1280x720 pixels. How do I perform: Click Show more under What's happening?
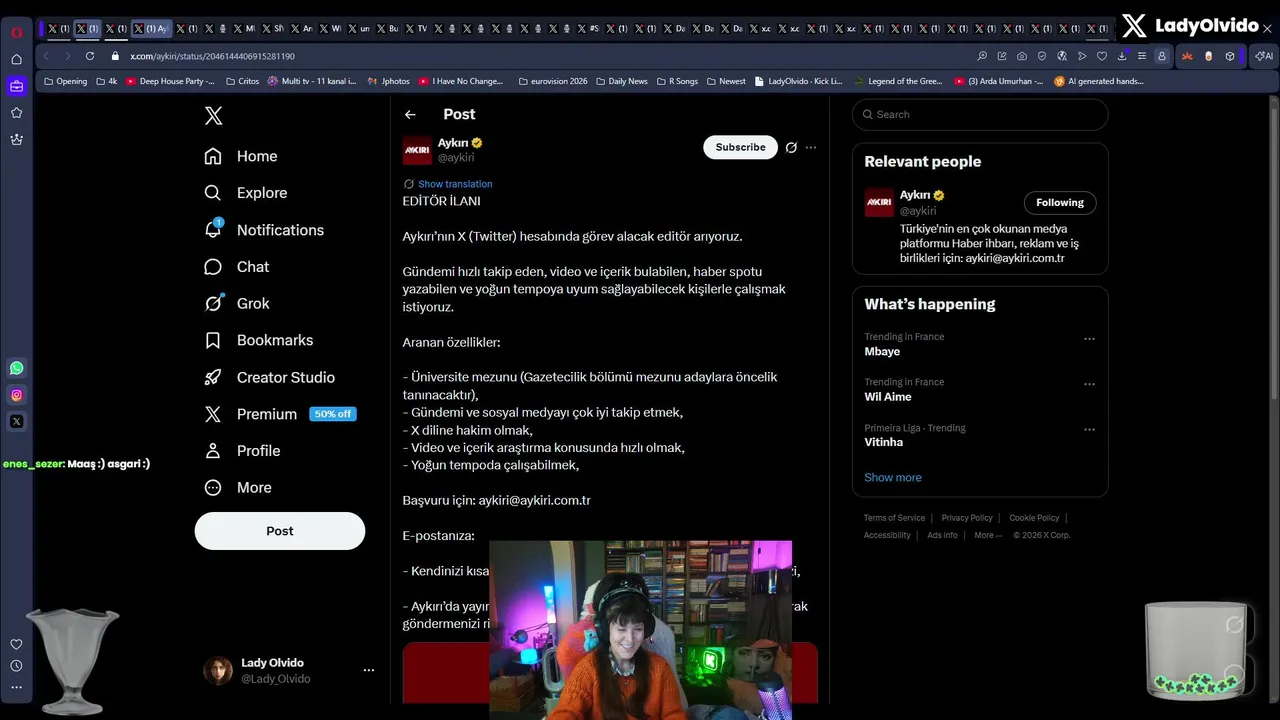(893, 477)
